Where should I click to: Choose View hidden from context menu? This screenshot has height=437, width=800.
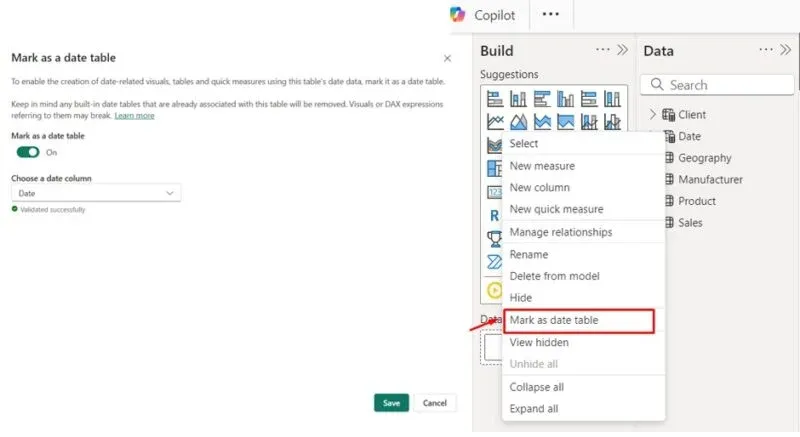coord(583,343)
